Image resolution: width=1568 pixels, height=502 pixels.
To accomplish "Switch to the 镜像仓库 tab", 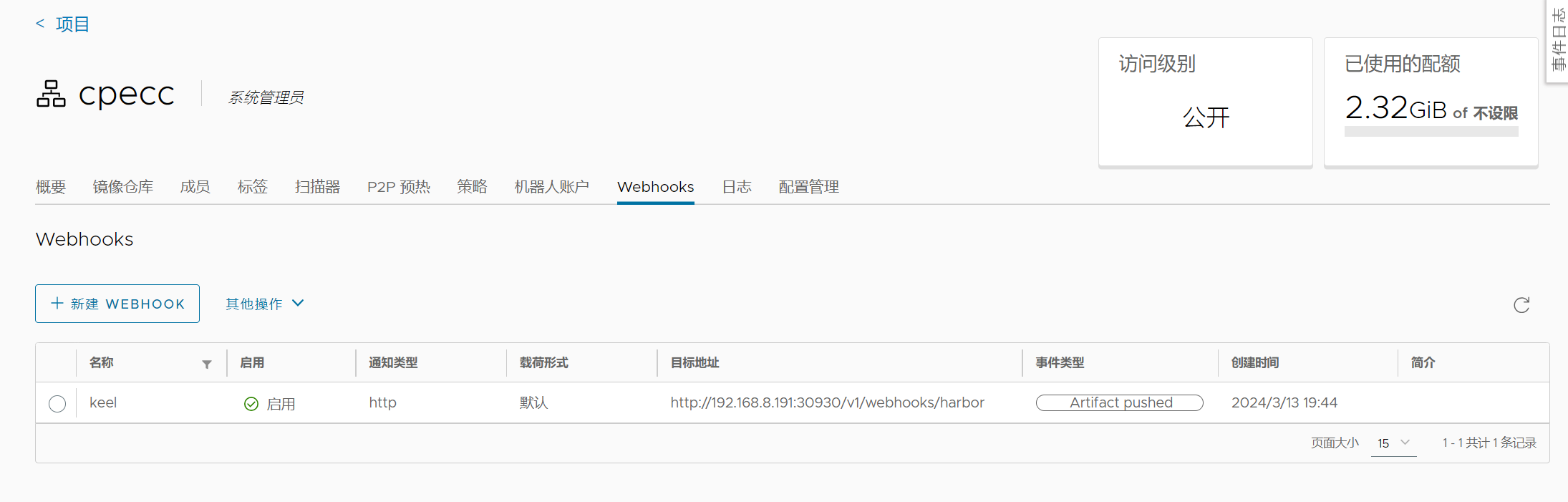I will (122, 187).
